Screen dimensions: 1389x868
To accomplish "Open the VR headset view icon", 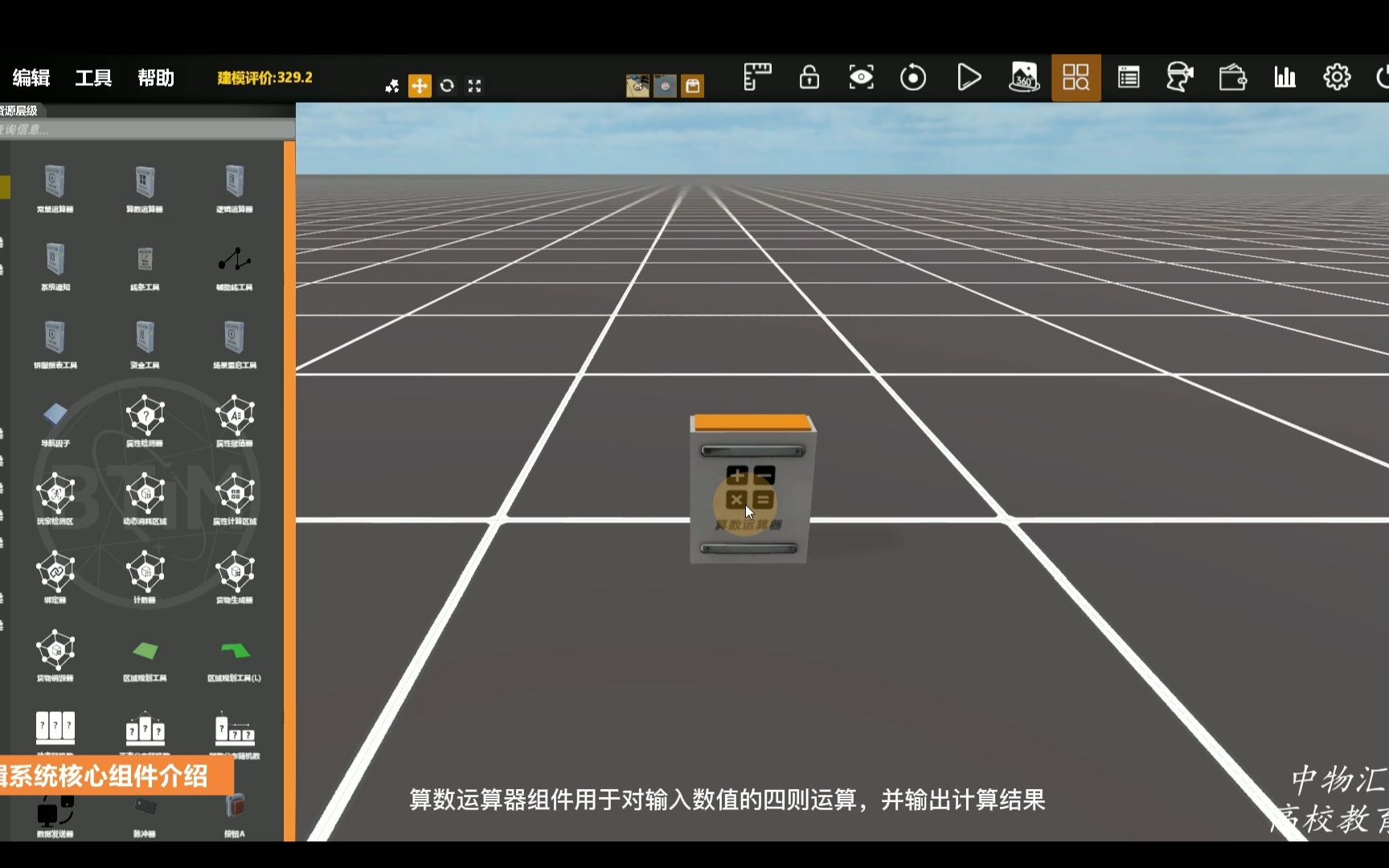I will pyautogui.click(x=1179, y=78).
